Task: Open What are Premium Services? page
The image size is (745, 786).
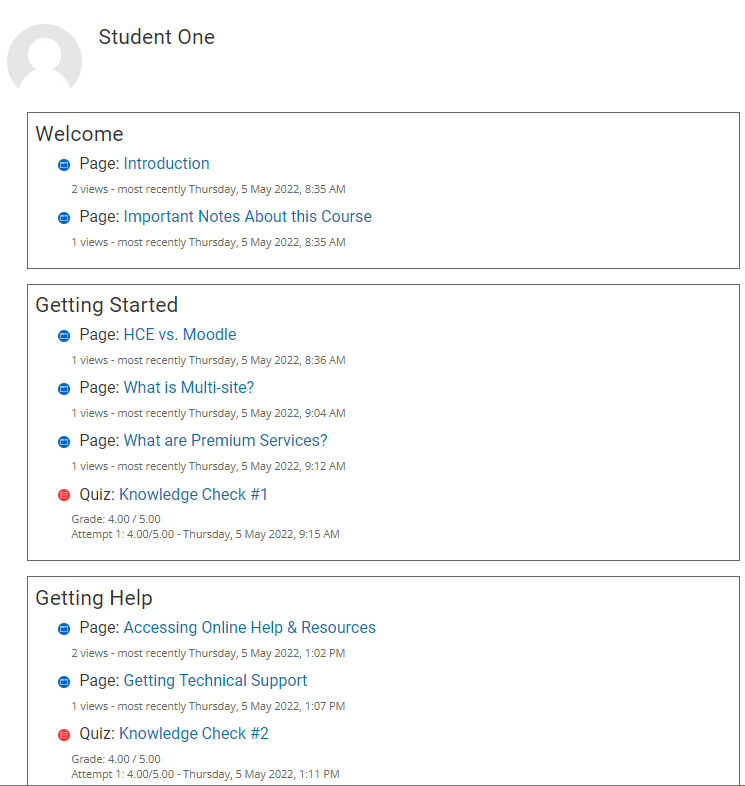Action: coord(225,441)
